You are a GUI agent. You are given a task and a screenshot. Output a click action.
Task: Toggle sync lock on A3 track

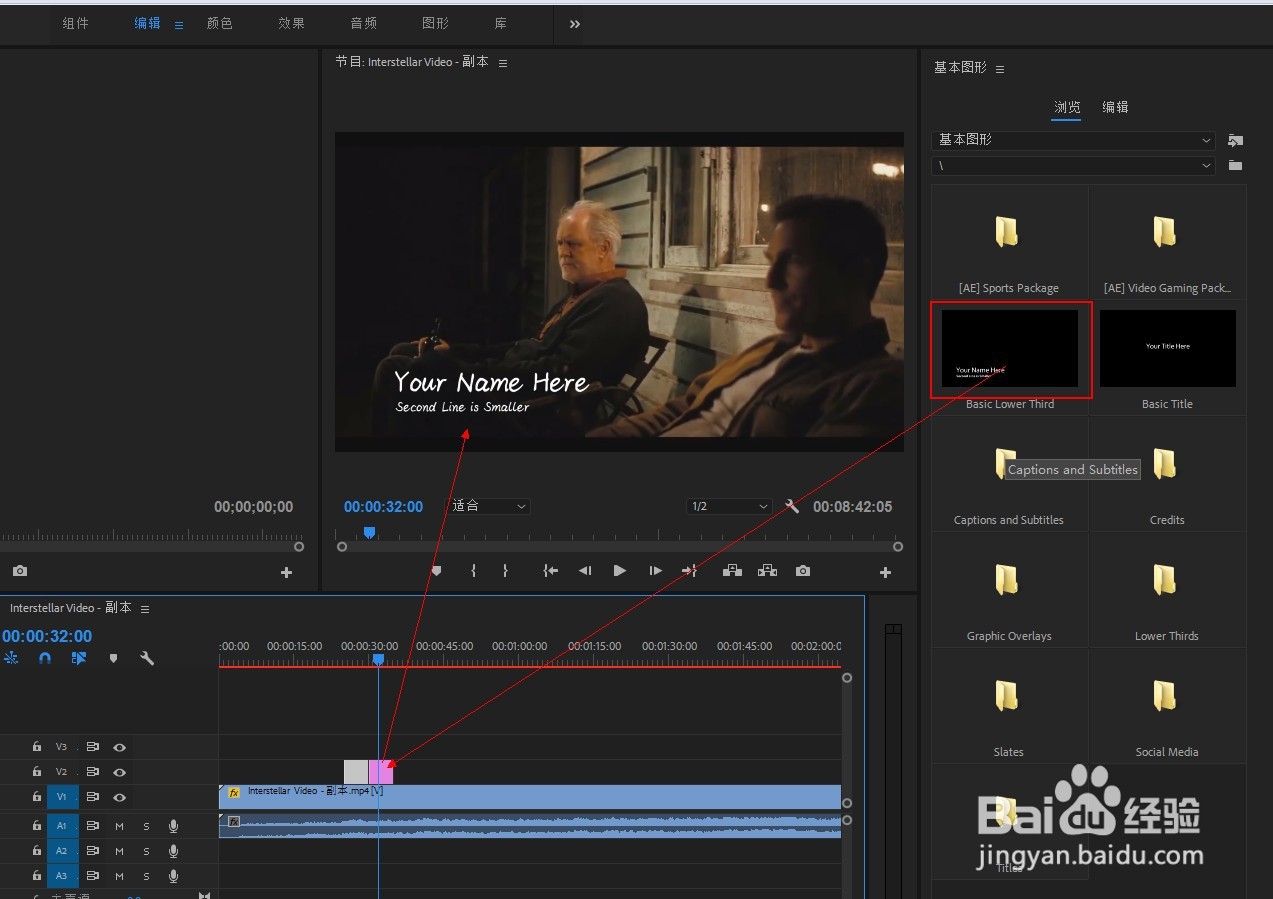pyautogui.click(x=92, y=876)
